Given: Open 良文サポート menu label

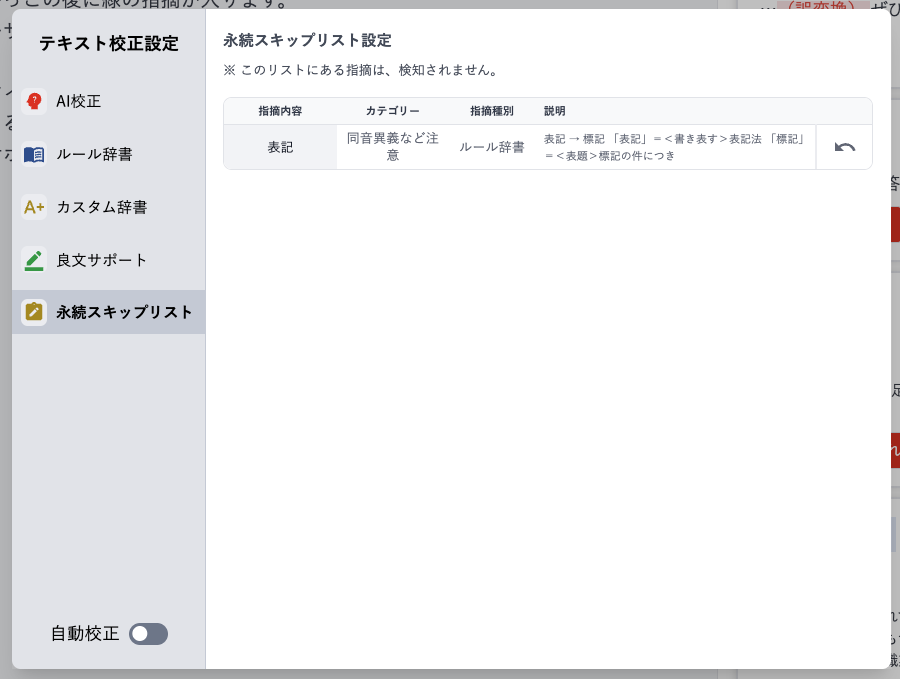Looking at the screenshot, I should (102, 260).
